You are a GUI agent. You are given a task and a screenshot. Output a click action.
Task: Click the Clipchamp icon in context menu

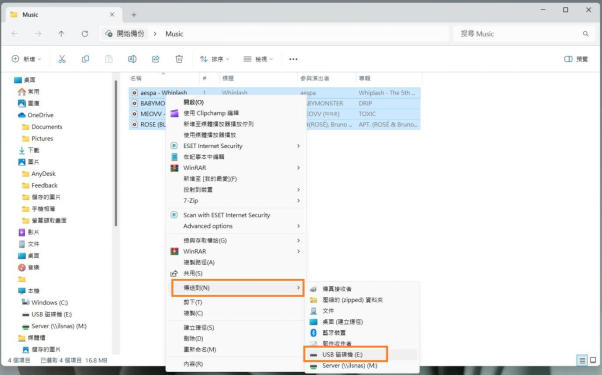coord(175,113)
